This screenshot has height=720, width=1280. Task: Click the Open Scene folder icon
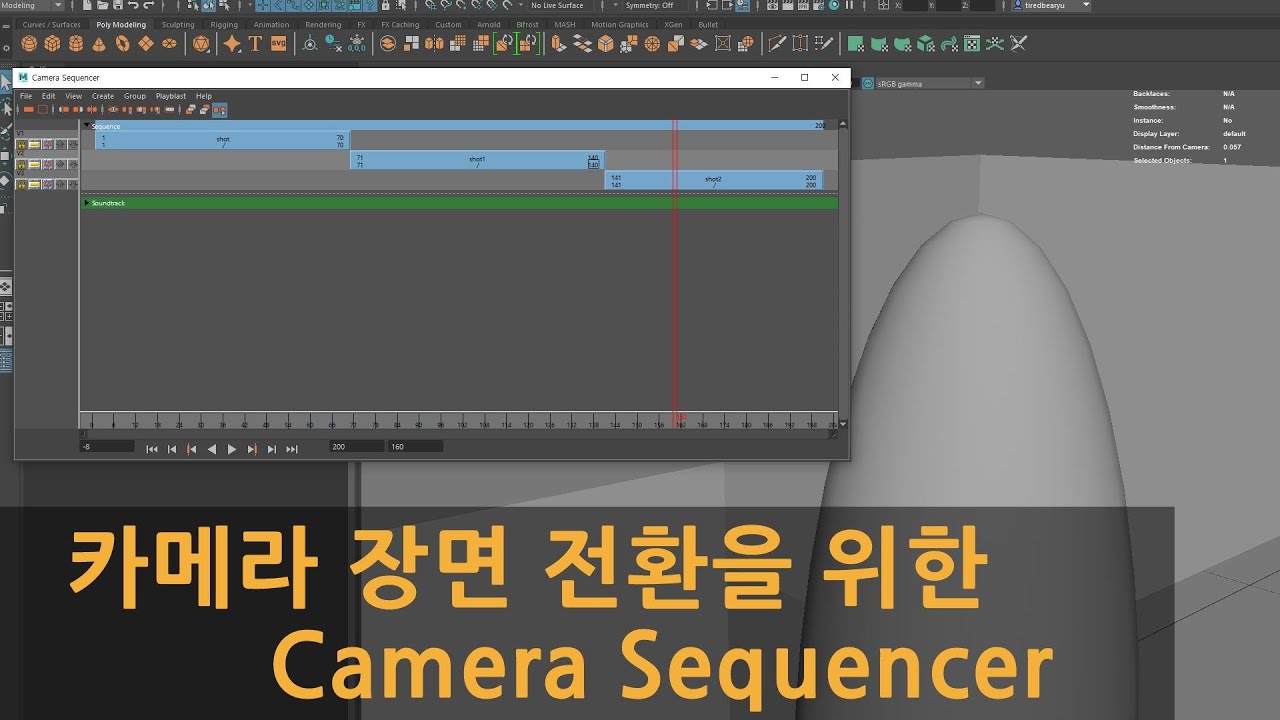(x=102, y=5)
